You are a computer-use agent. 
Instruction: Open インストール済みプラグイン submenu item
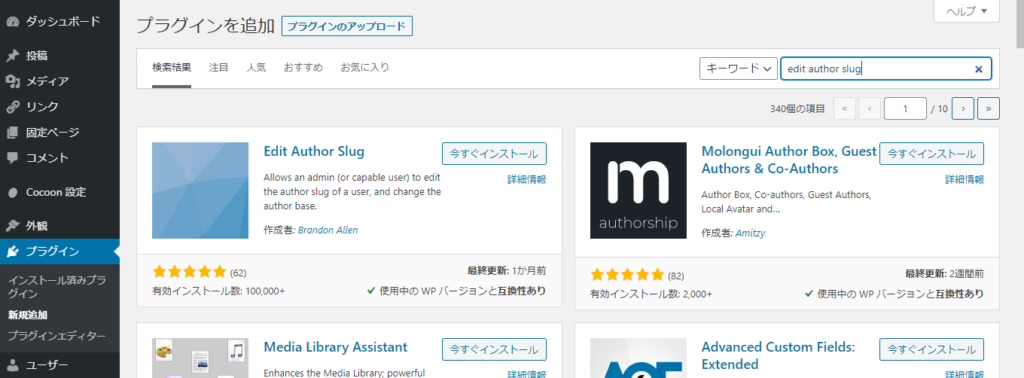point(57,287)
